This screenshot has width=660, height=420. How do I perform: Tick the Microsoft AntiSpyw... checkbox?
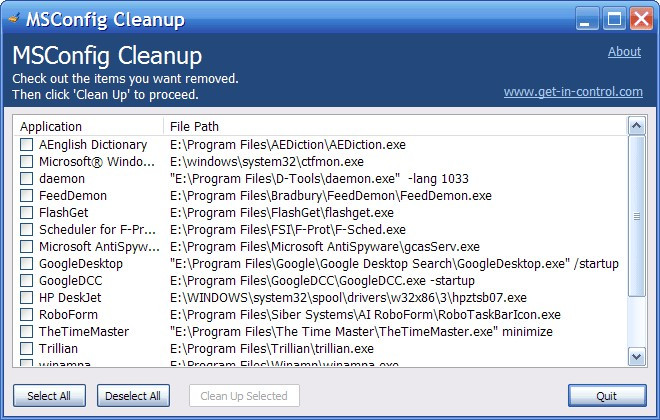pos(27,247)
